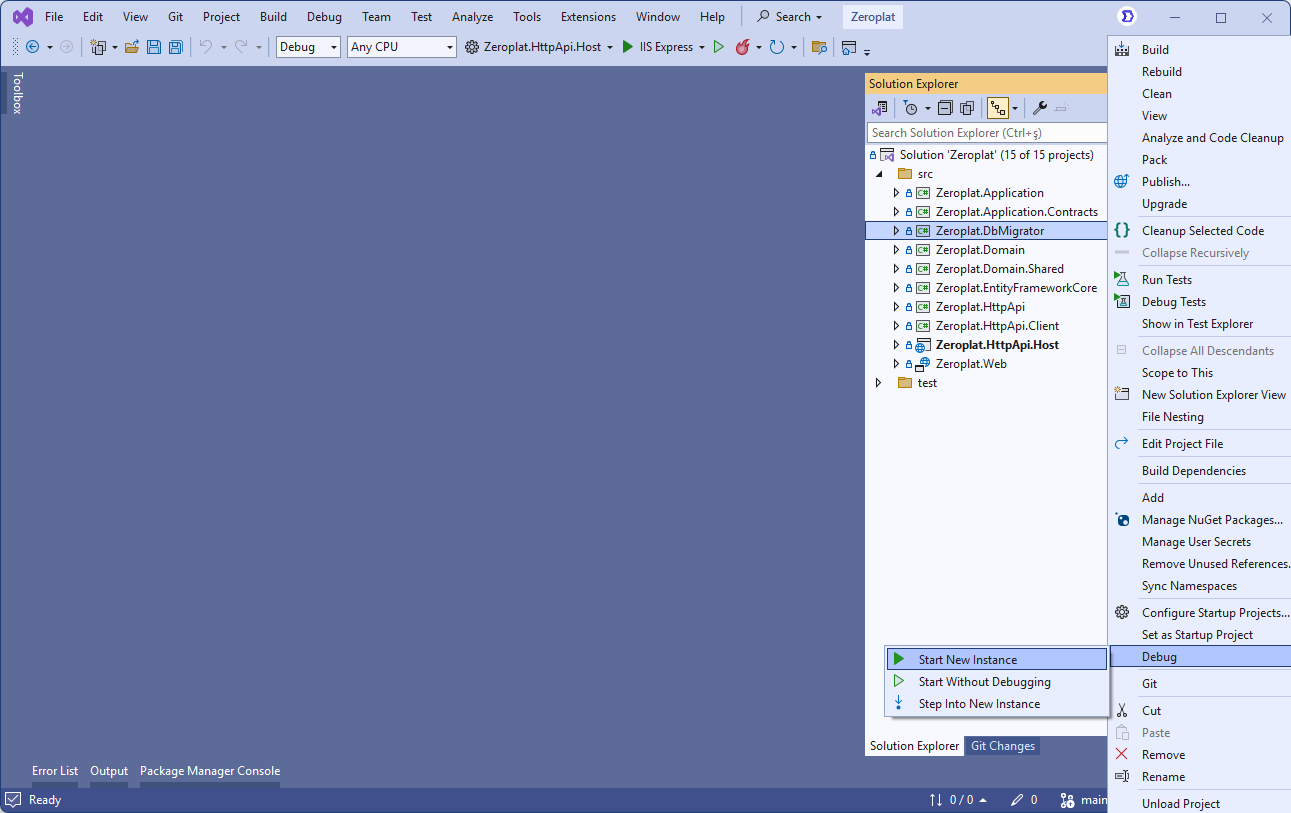
Task: Open the Package Manager Console tab
Action: [x=210, y=771]
